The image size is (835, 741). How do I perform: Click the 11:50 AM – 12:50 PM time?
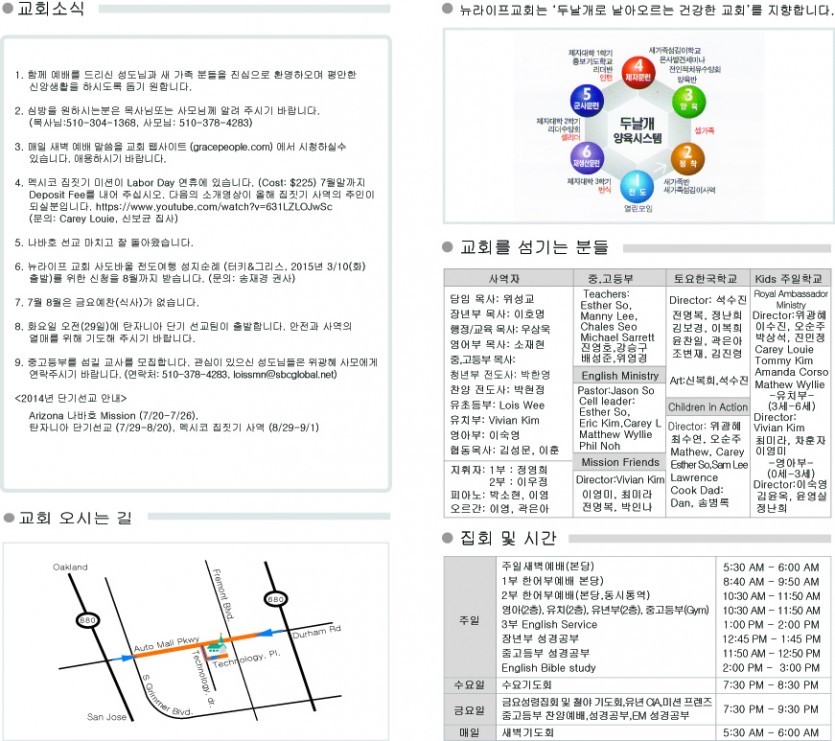coord(771,653)
